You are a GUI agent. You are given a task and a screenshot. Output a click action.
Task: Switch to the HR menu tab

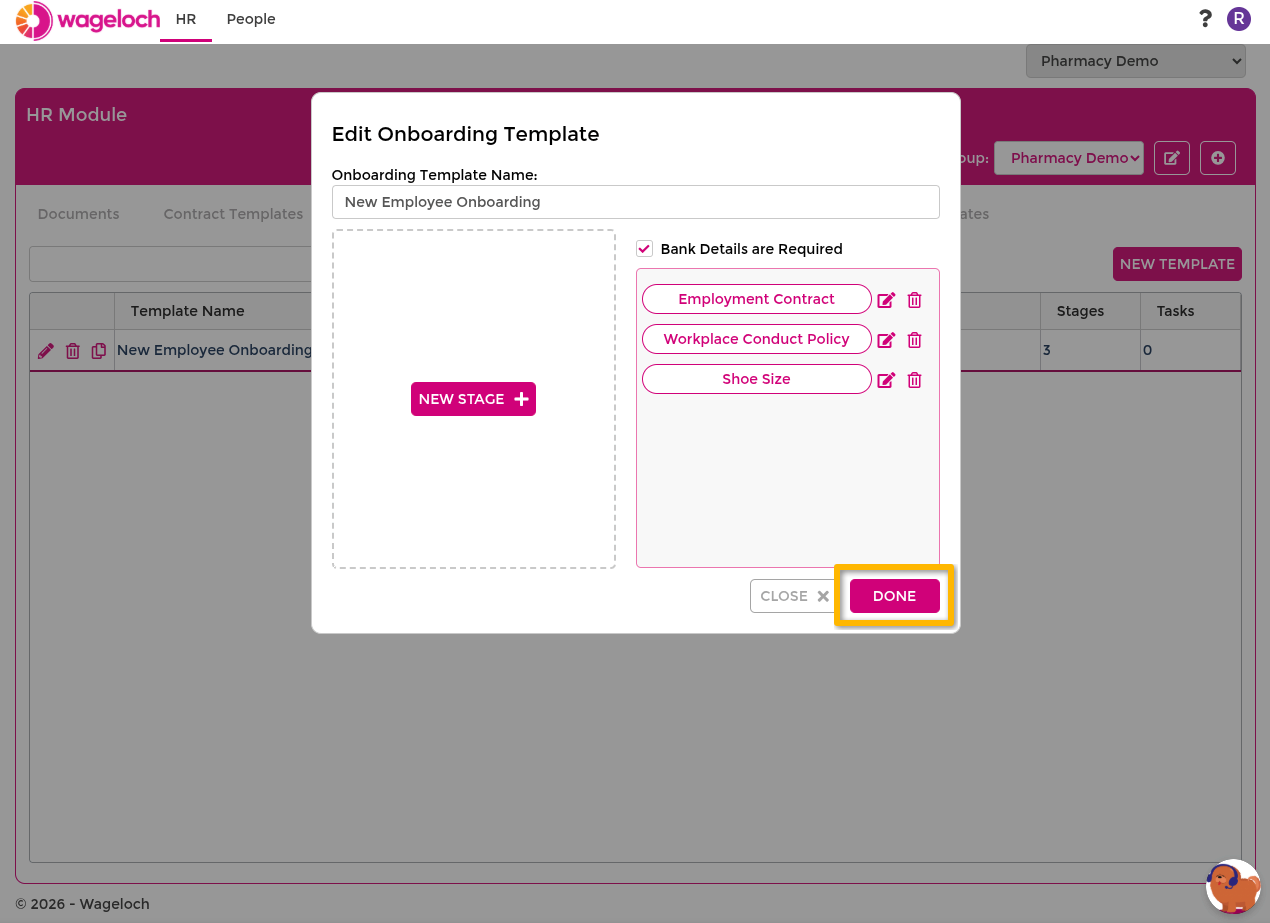[186, 20]
